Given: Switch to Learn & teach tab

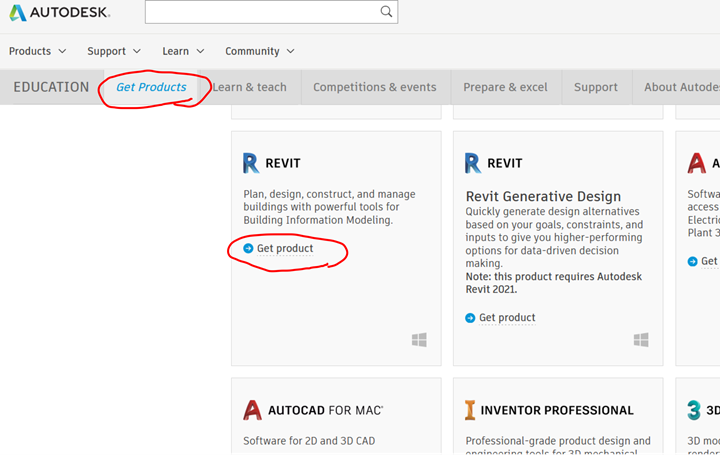Looking at the screenshot, I should [x=249, y=87].
